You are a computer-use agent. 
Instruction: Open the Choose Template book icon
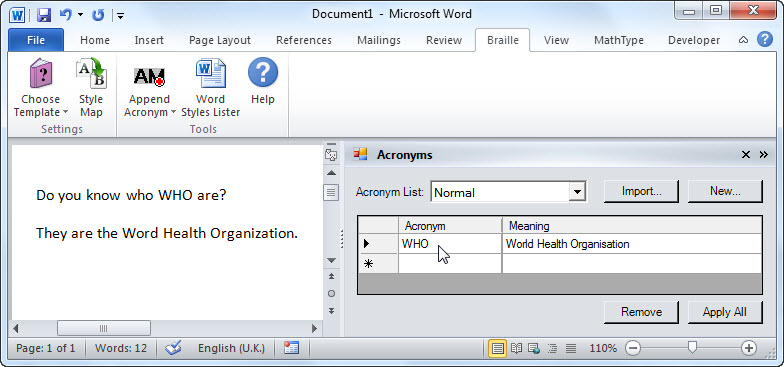pyautogui.click(x=40, y=73)
